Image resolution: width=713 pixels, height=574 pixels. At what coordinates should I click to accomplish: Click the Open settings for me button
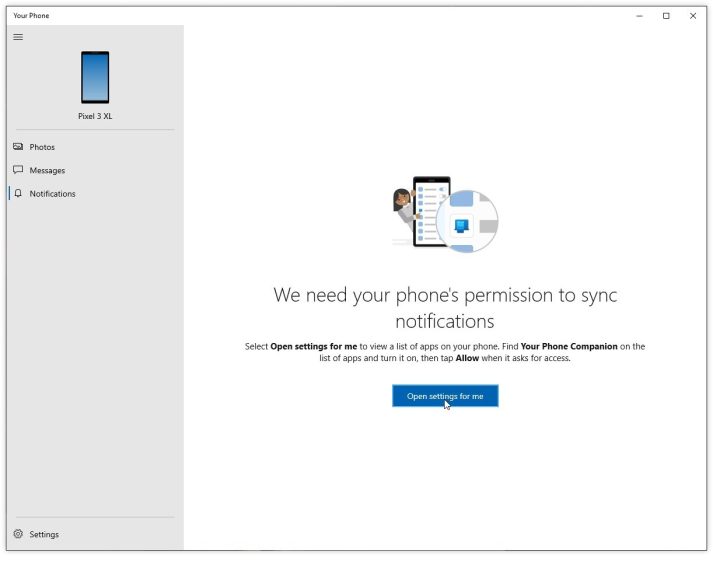(x=445, y=396)
